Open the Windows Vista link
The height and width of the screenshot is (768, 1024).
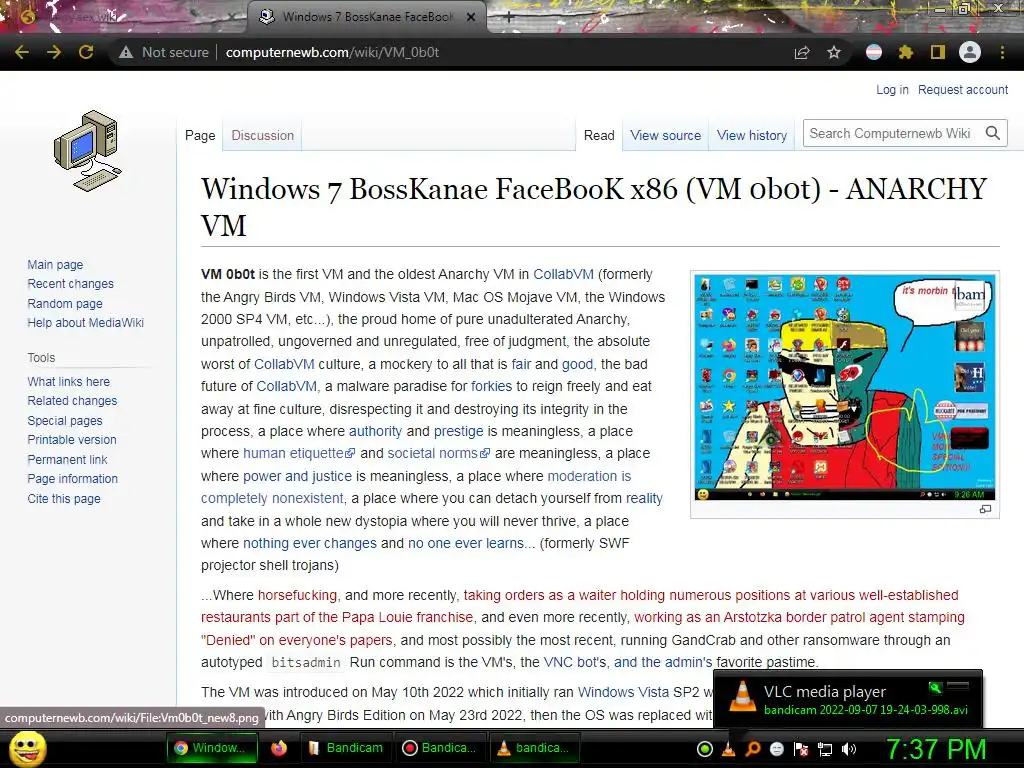coord(623,692)
